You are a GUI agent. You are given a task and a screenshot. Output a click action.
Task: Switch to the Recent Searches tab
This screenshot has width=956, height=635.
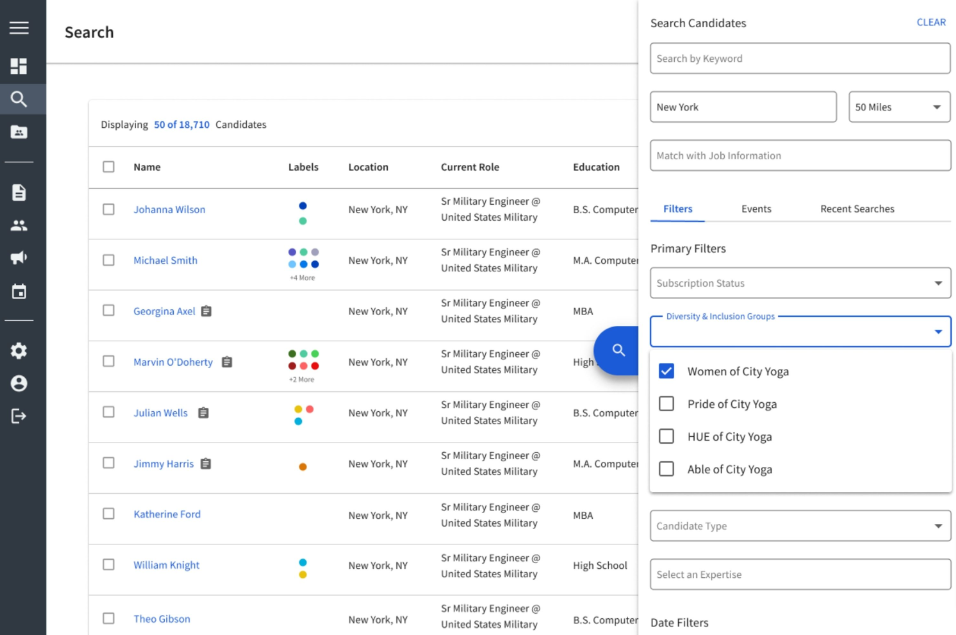857,208
